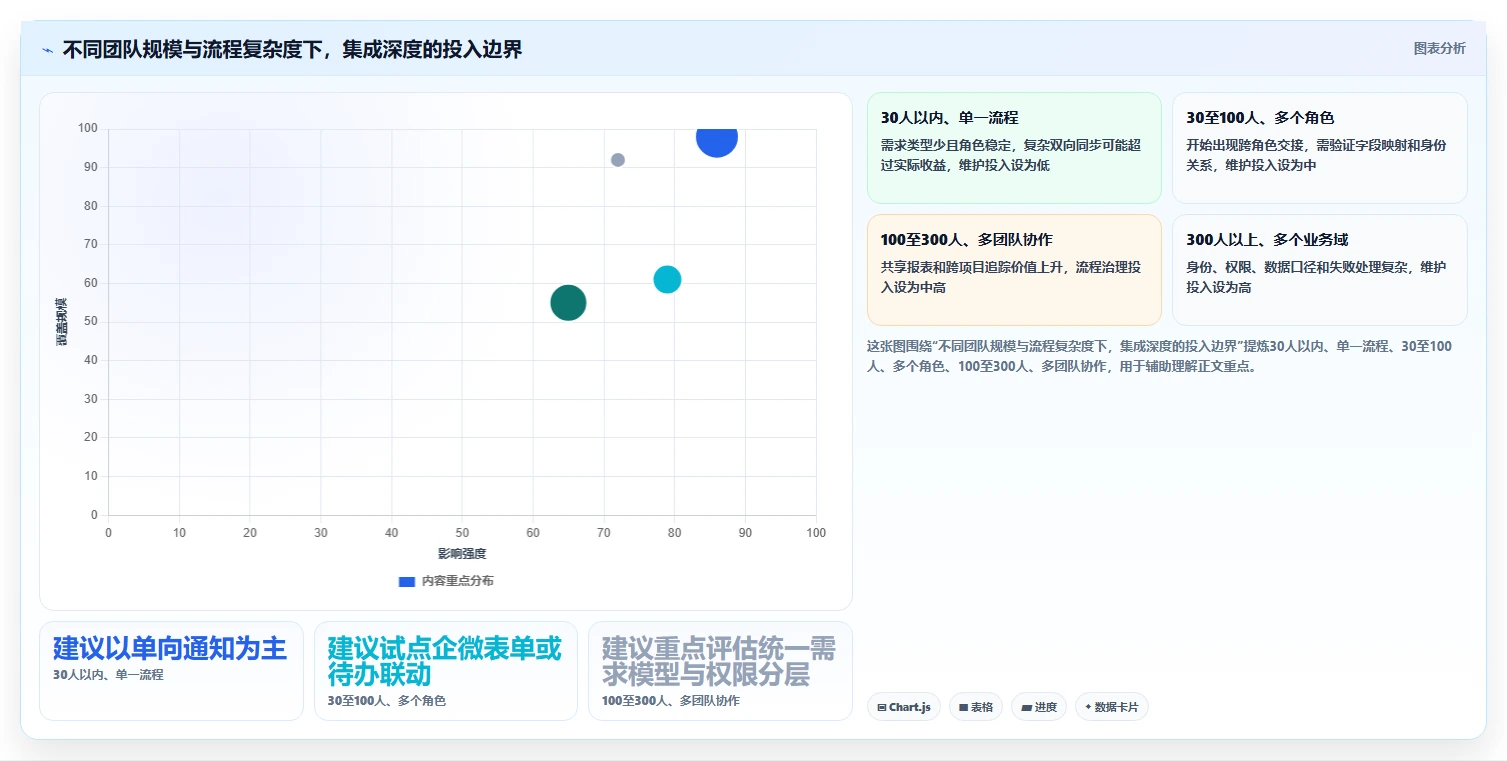
Task: Click text 维护投入设为低 in green card
Action: 1004,165
